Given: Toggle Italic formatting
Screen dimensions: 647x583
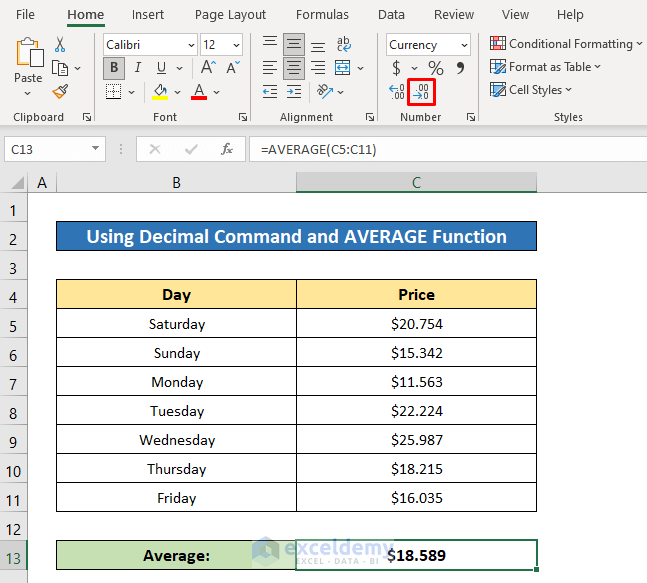Looking at the screenshot, I should click(137, 68).
